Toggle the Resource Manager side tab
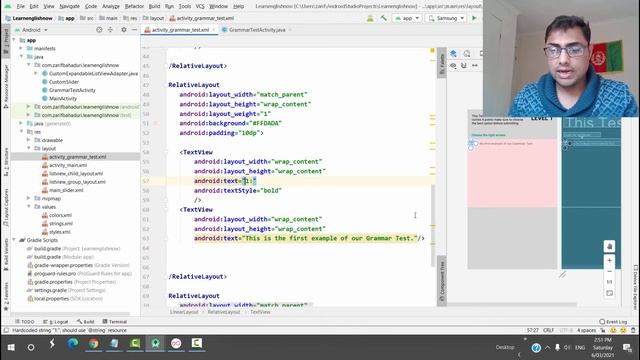The height and width of the screenshot is (360, 640). pos(6,86)
